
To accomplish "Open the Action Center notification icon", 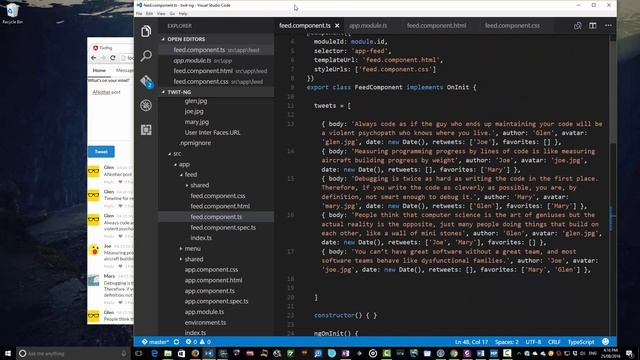I will click(630, 353).
